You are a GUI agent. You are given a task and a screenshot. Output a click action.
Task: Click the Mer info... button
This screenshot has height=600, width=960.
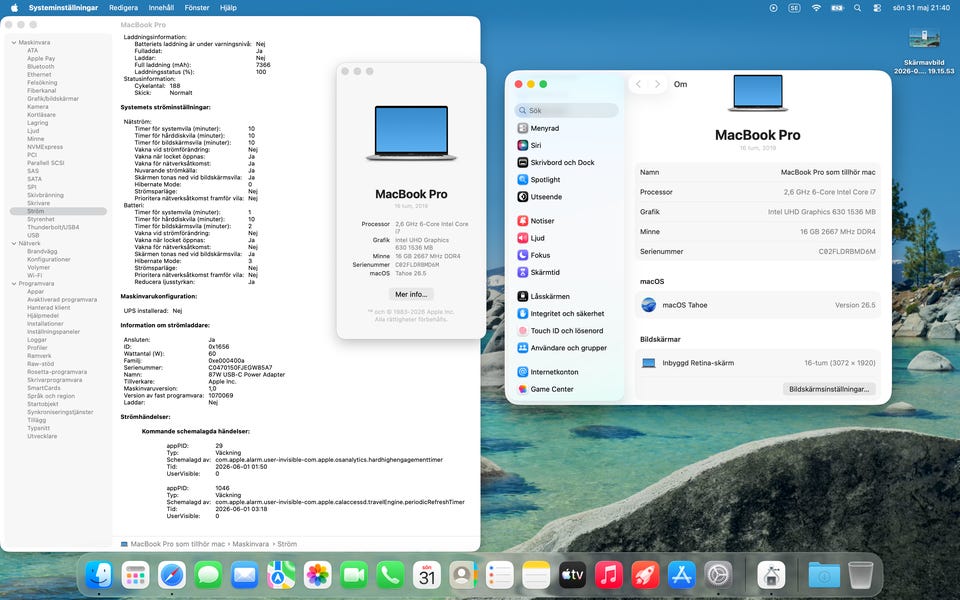pos(411,294)
